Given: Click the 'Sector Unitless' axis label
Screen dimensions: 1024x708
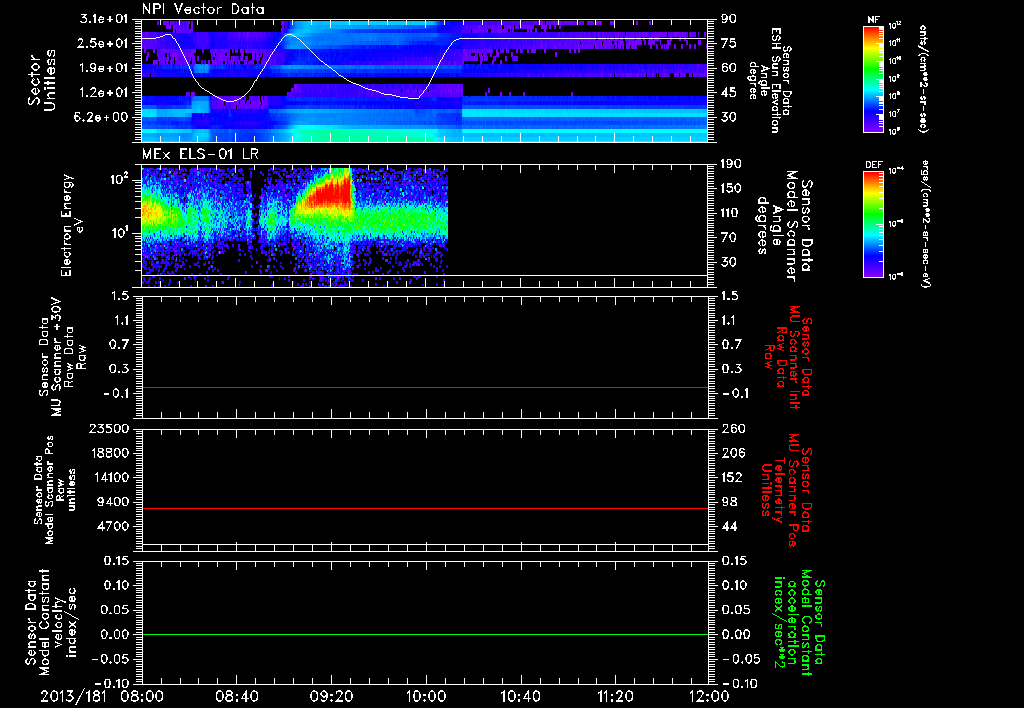Looking at the screenshot, I should pos(42,80).
